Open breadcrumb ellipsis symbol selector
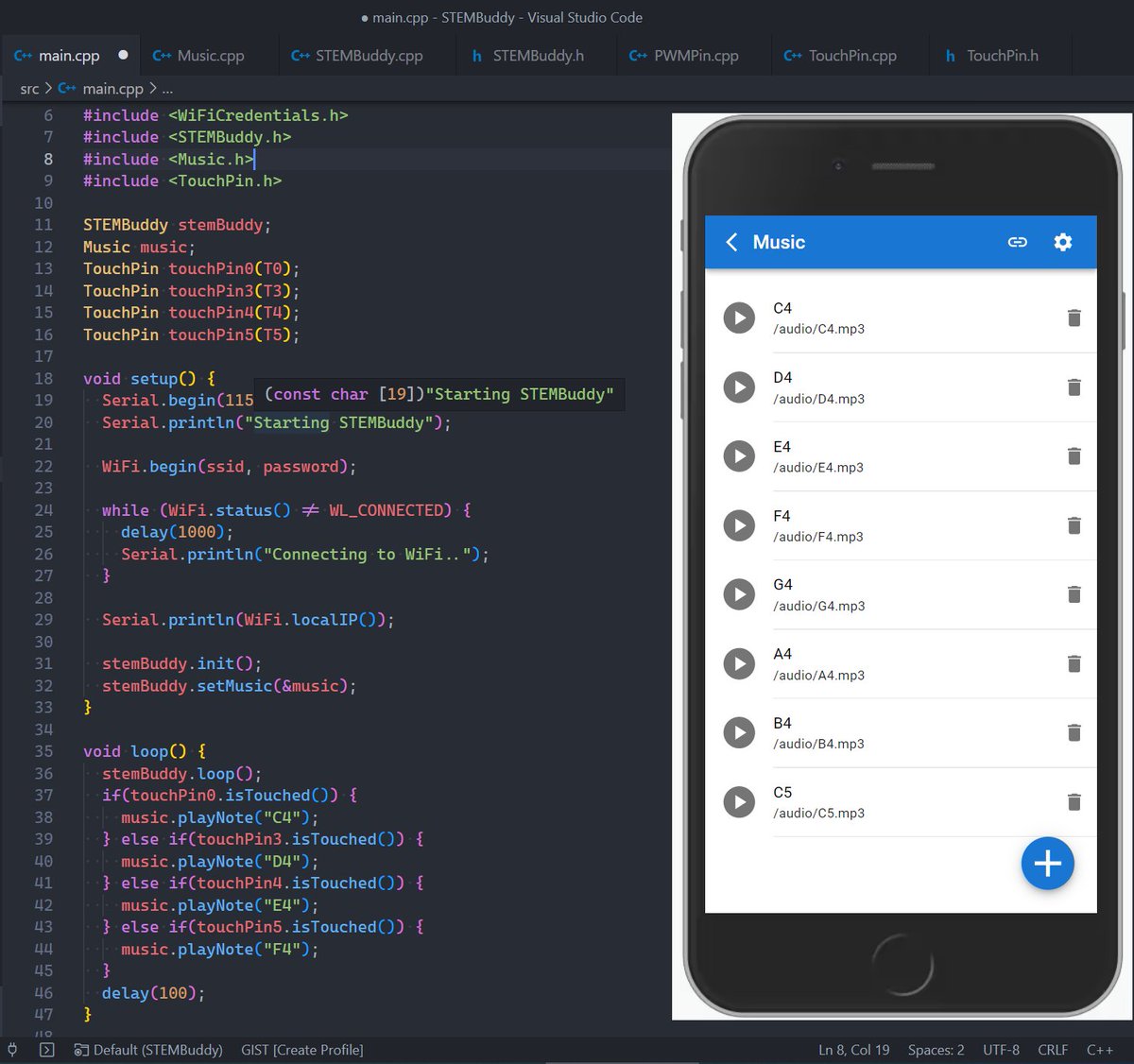 pos(167,89)
